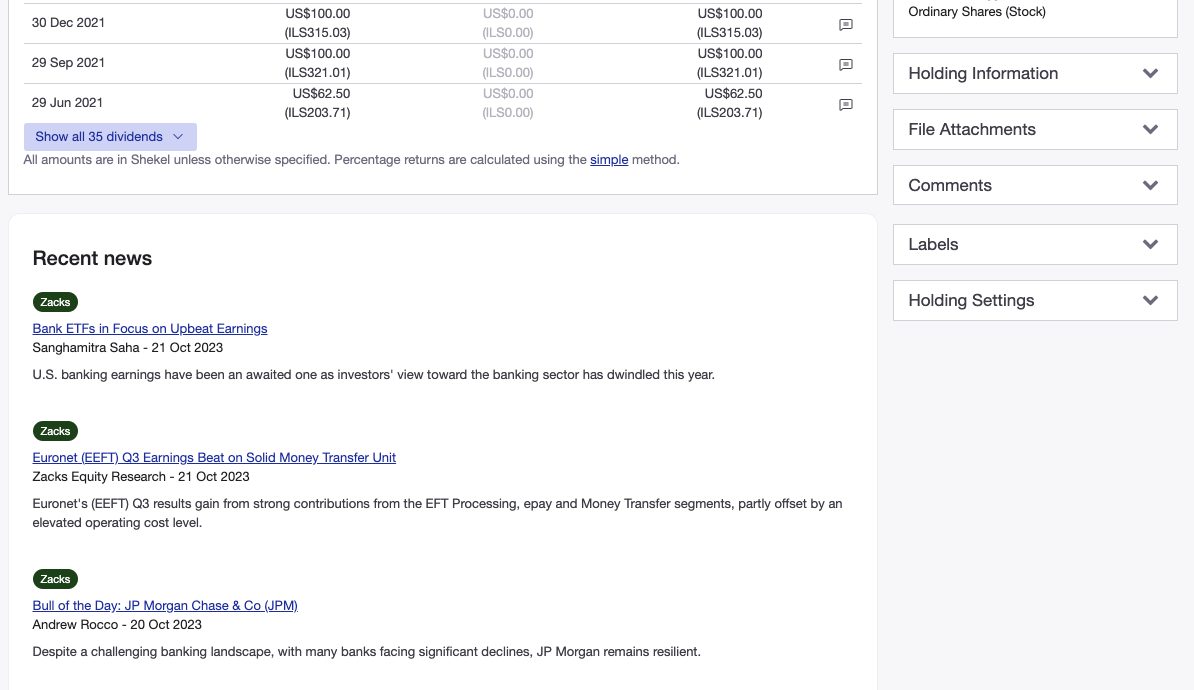Show all 35 dividends
This screenshot has height=690, width=1194.
coord(110,136)
